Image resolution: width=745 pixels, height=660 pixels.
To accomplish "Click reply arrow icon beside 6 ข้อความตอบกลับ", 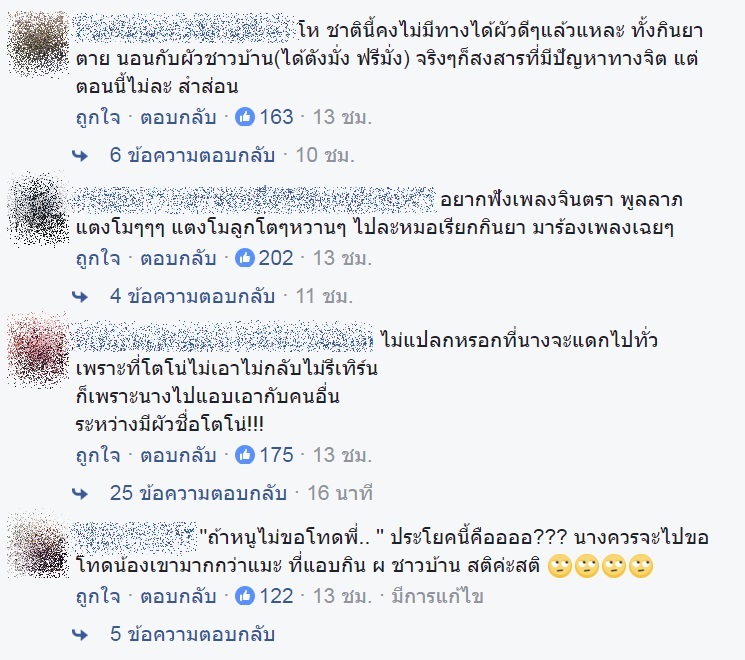I will [x=80, y=155].
